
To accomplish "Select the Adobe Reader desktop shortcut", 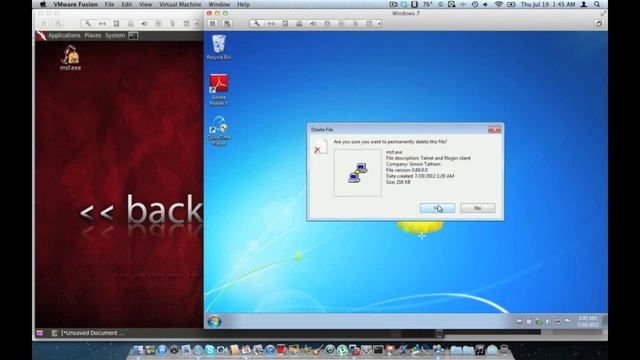I will (219, 90).
